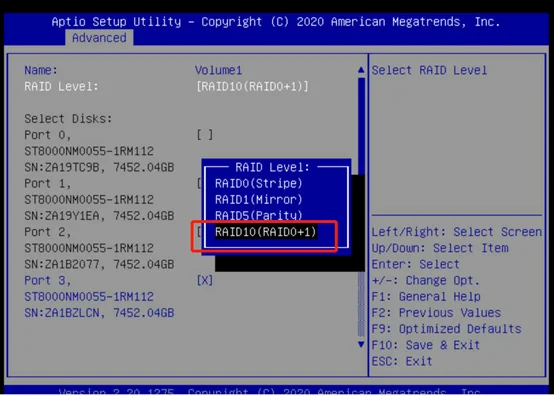The height and width of the screenshot is (396, 554).
Task: Click the Select Disks: heading
Action: pos(68,119)
